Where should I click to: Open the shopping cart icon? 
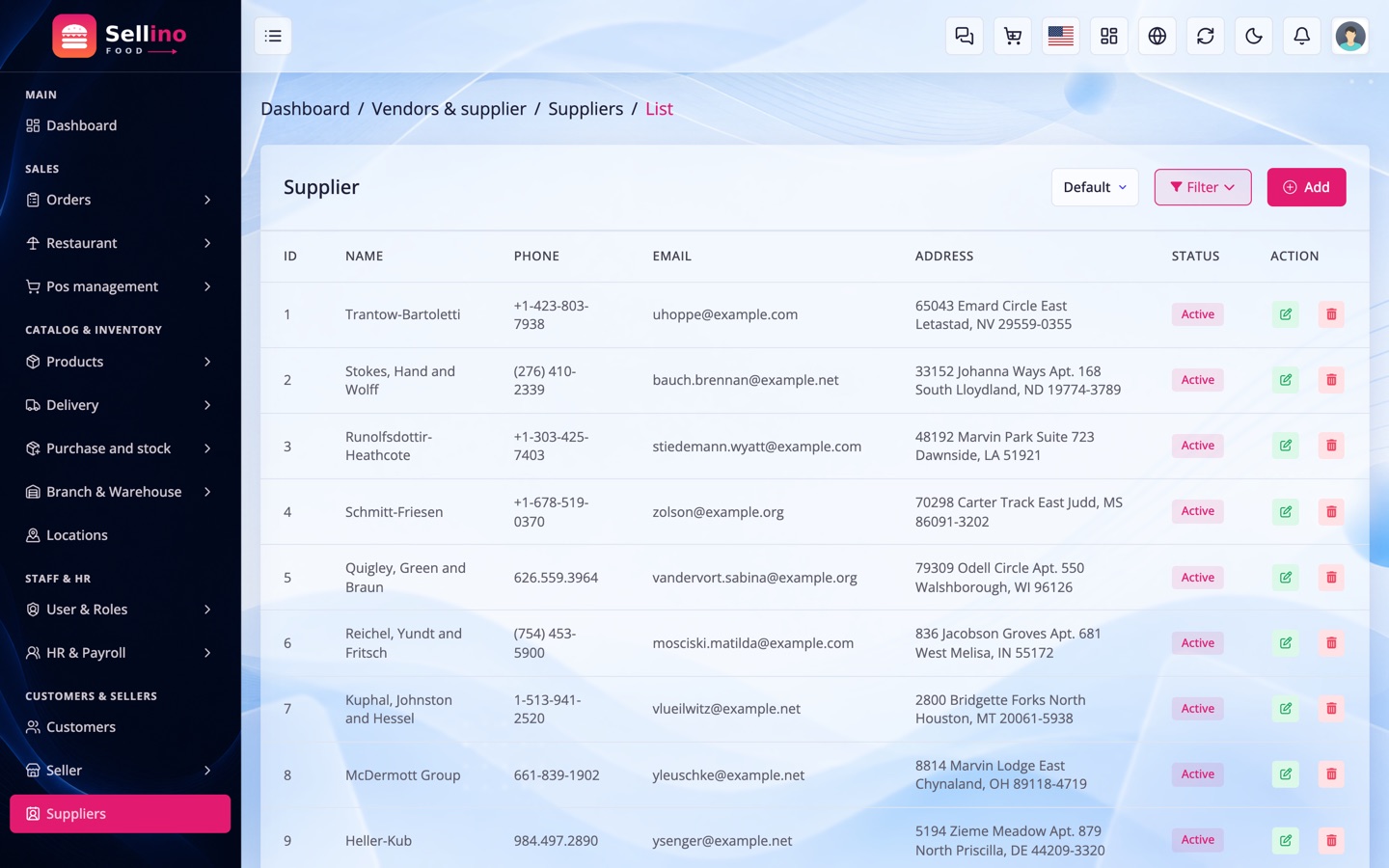1012,36
